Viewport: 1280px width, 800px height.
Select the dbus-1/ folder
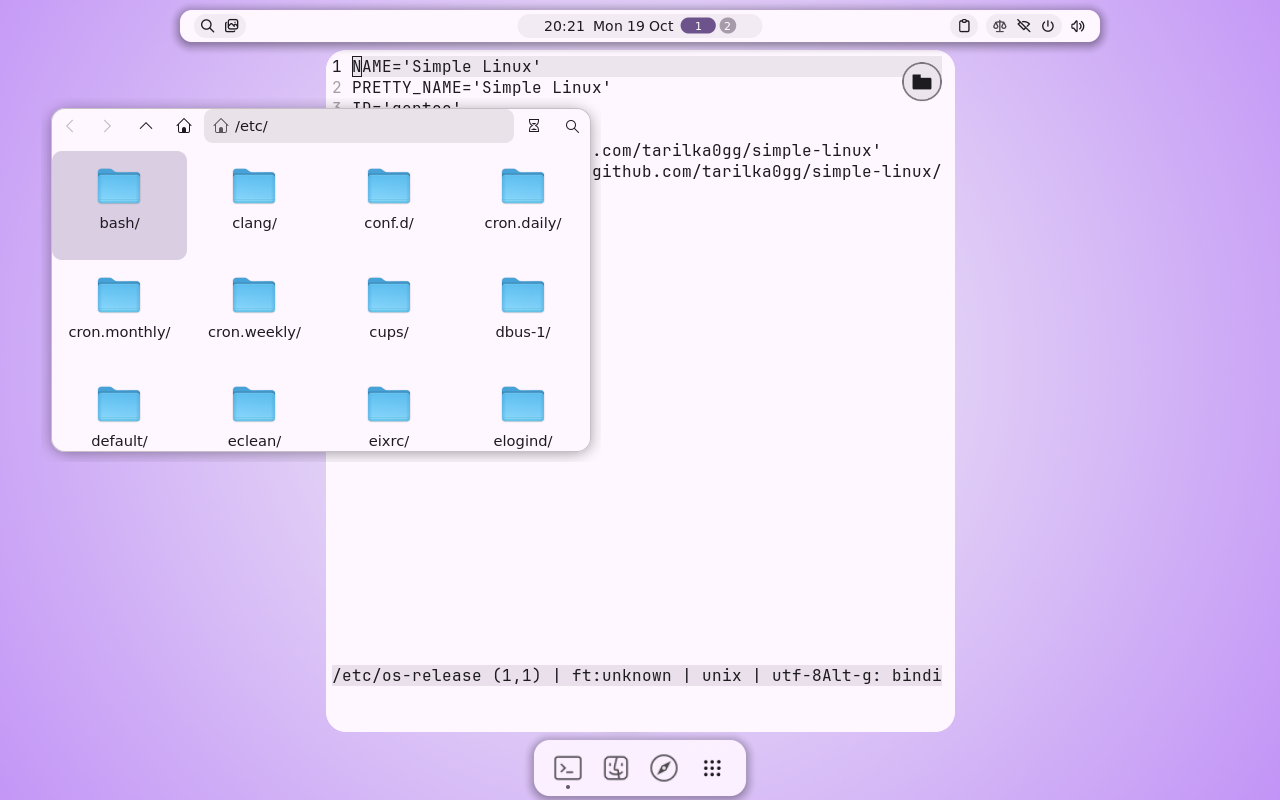(523, 314)
